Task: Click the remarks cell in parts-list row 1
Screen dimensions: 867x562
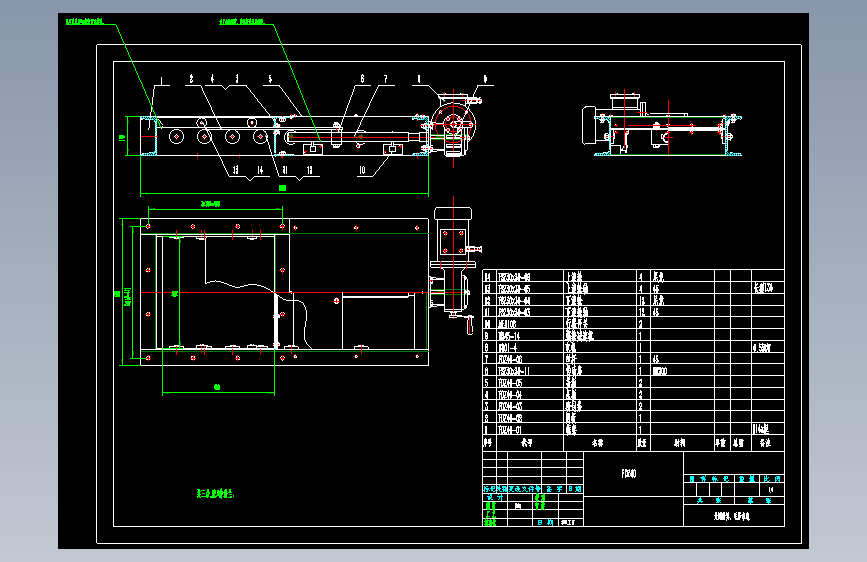Action: 767,429
